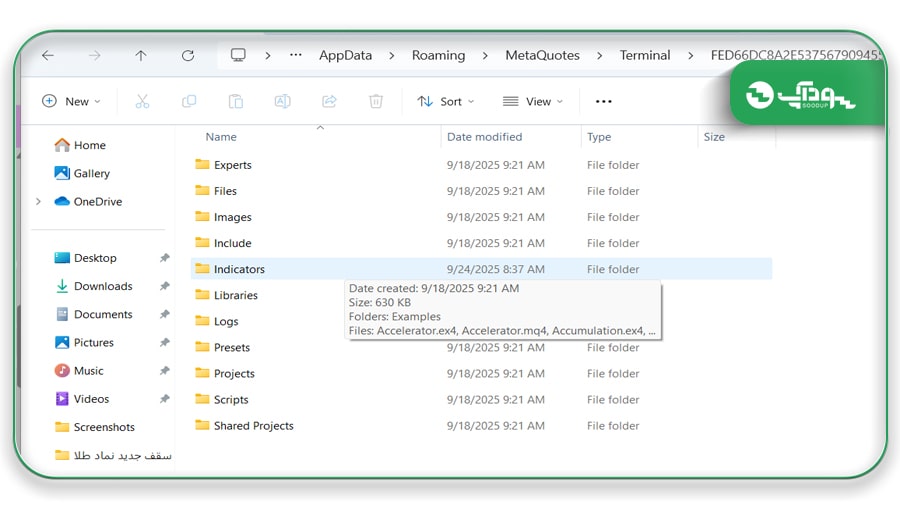900x508 pixels.
Task: Expand the OneDrive tree node
Action: 38,201
